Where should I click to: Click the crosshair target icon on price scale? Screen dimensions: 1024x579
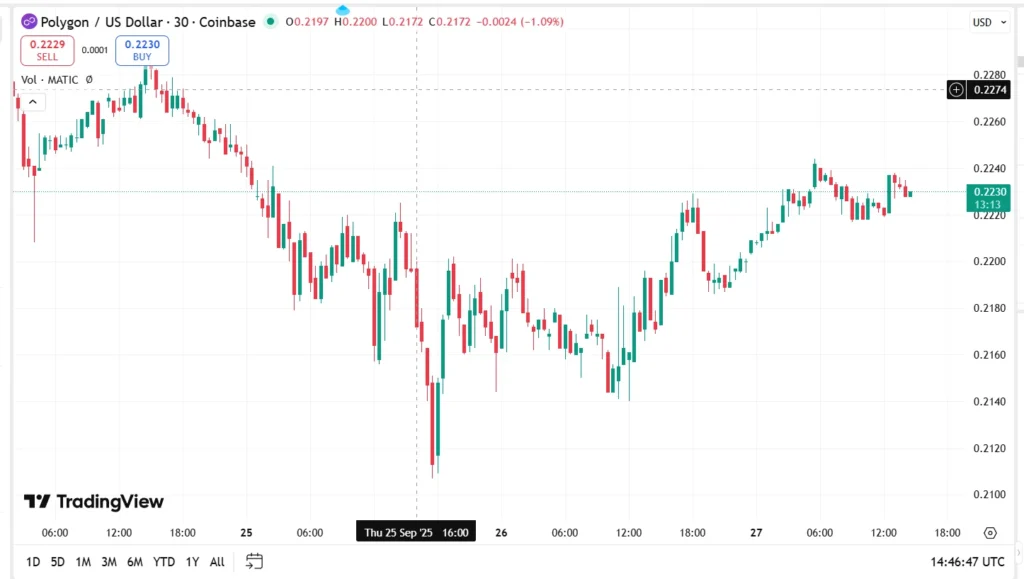tap(956, 89)
